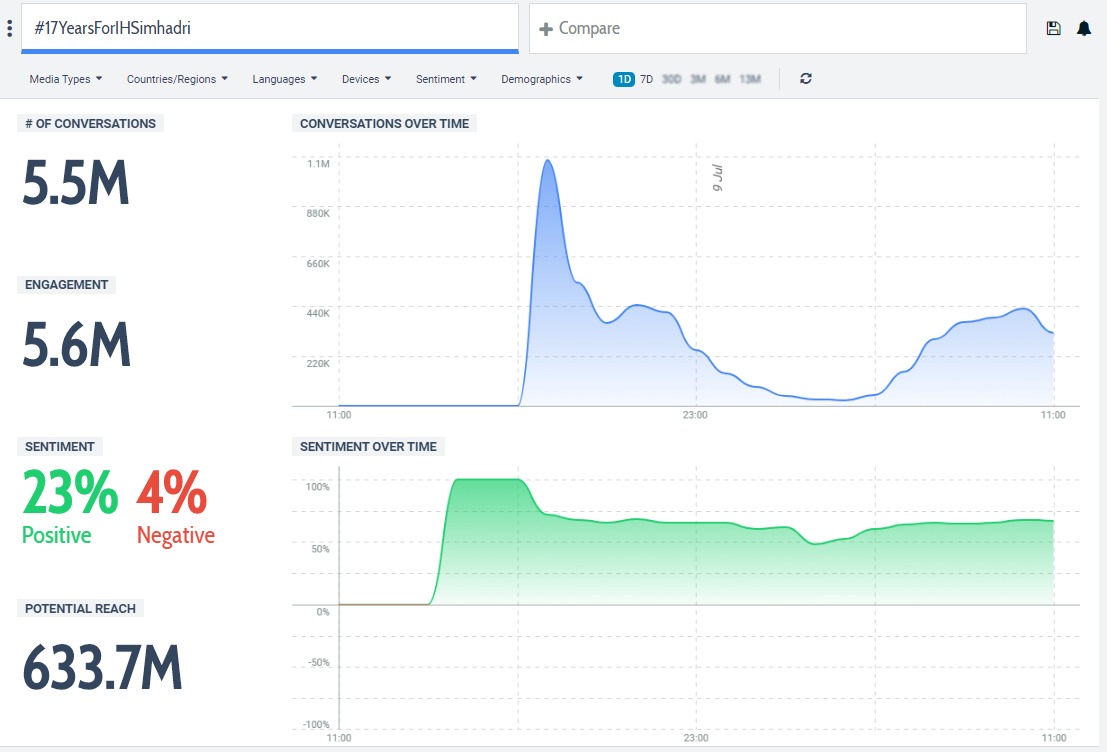
Task: Click the conversations chart peak near 1.1M
Action: 548,161
